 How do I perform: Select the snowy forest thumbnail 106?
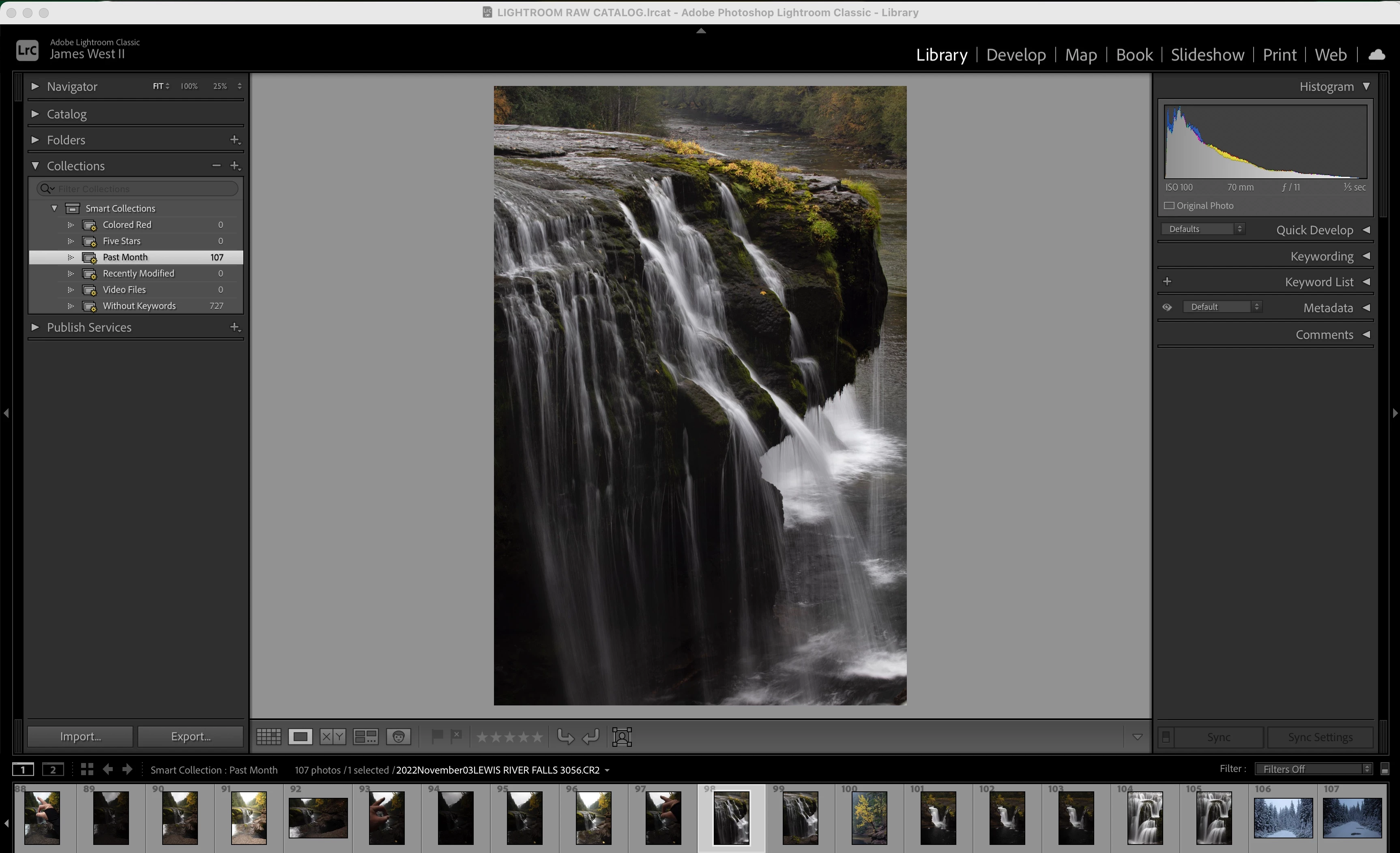[x=1283, y=818]
